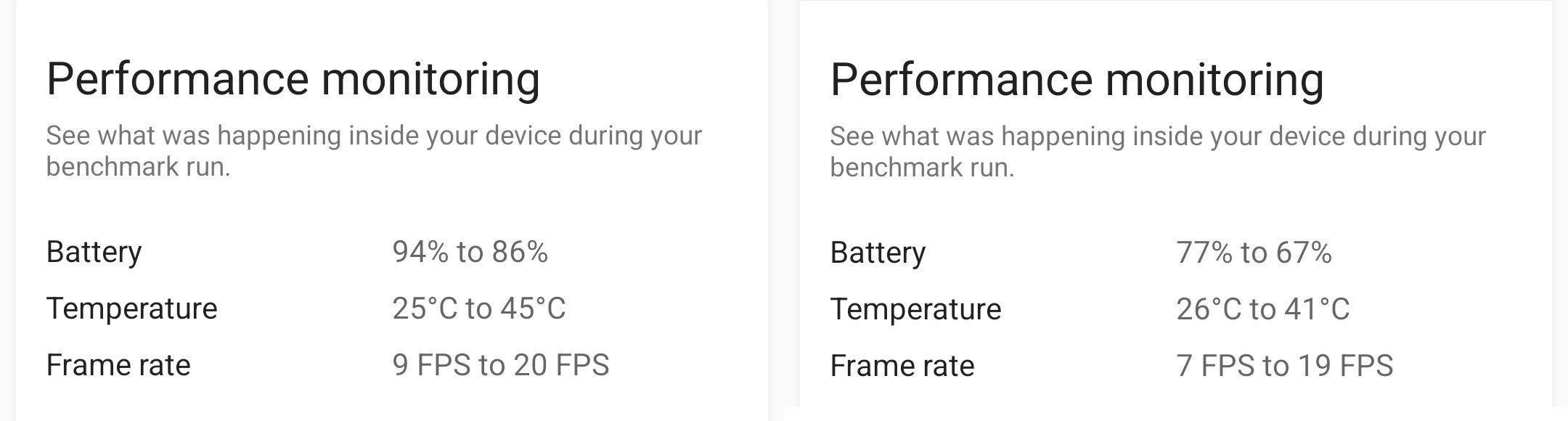Screen dimensions: 1568x421
Task: Select the Temperature label in the left card
Action: click(x=131, y=308)
